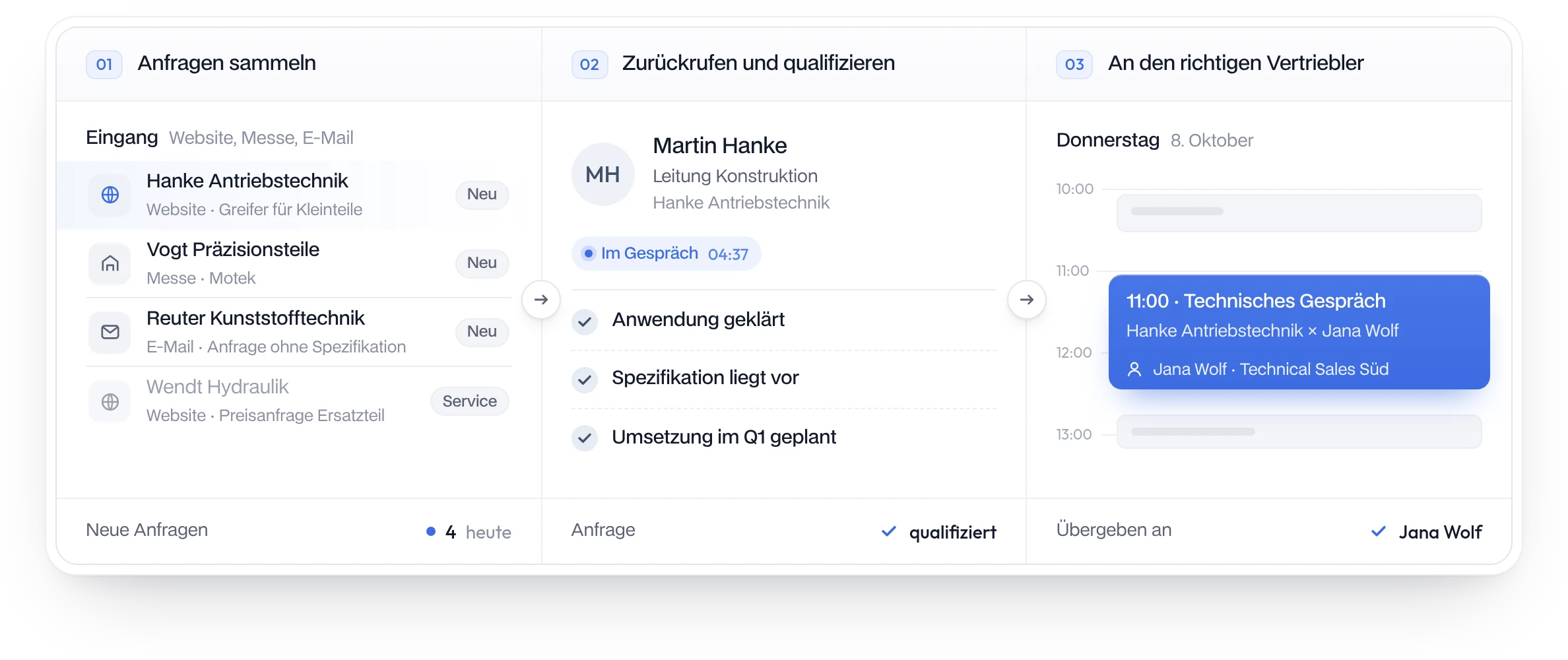Click the Martin Hanke name
The width and height of the screenshot is (1568, 660).
tap(719, 146)
